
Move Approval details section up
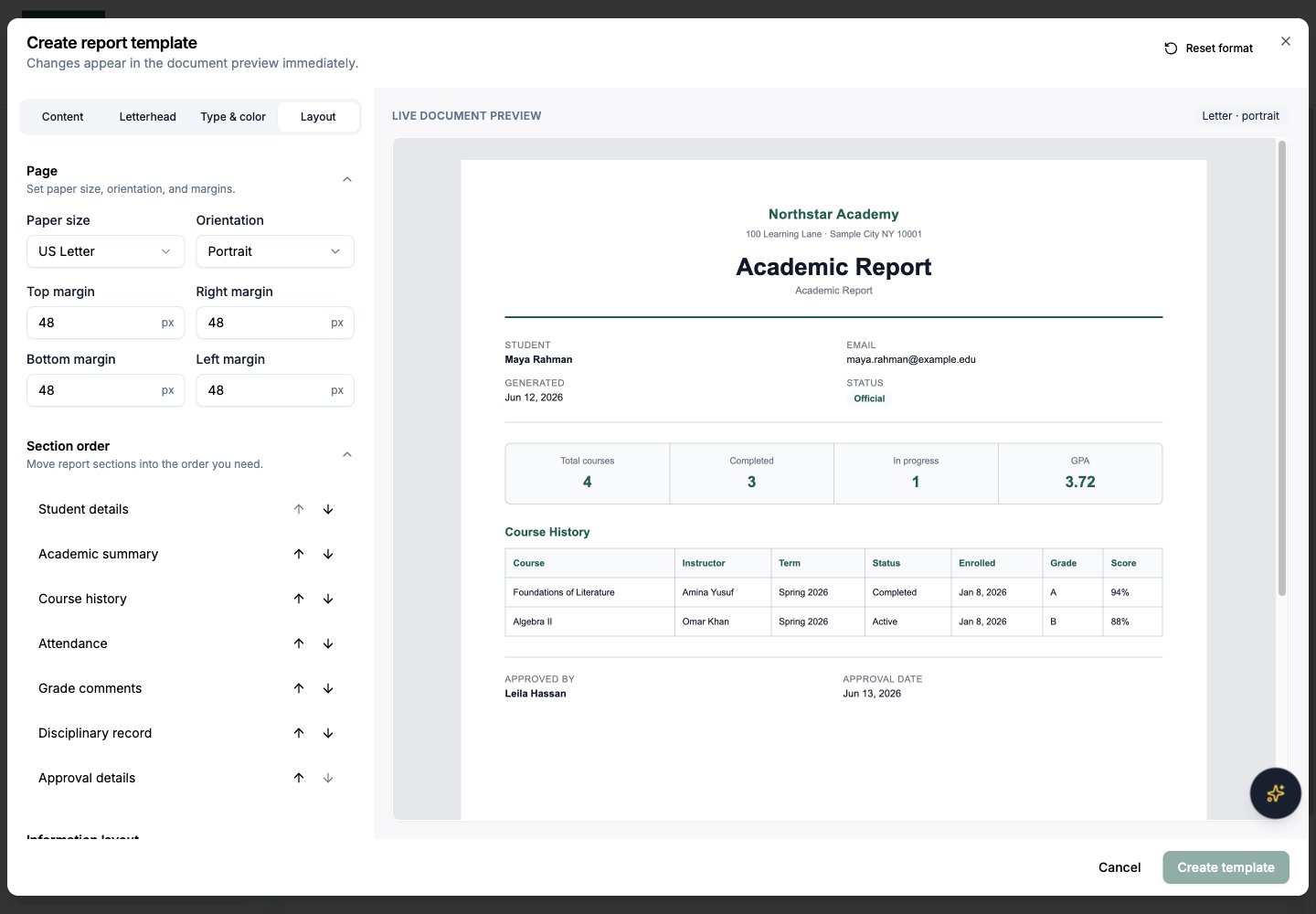click(299, 778)
